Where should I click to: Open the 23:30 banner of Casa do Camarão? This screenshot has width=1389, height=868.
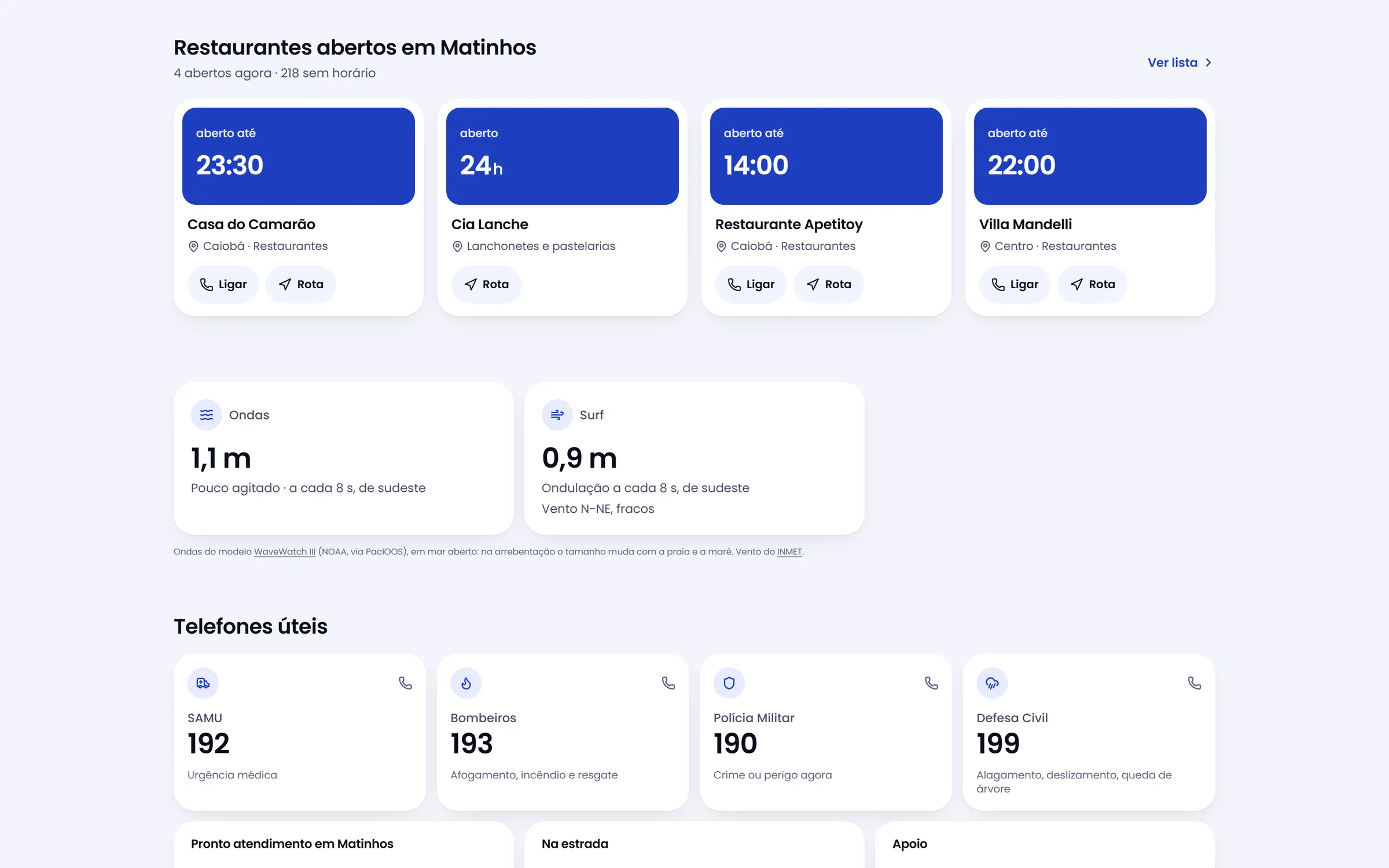tap(299, 156)
